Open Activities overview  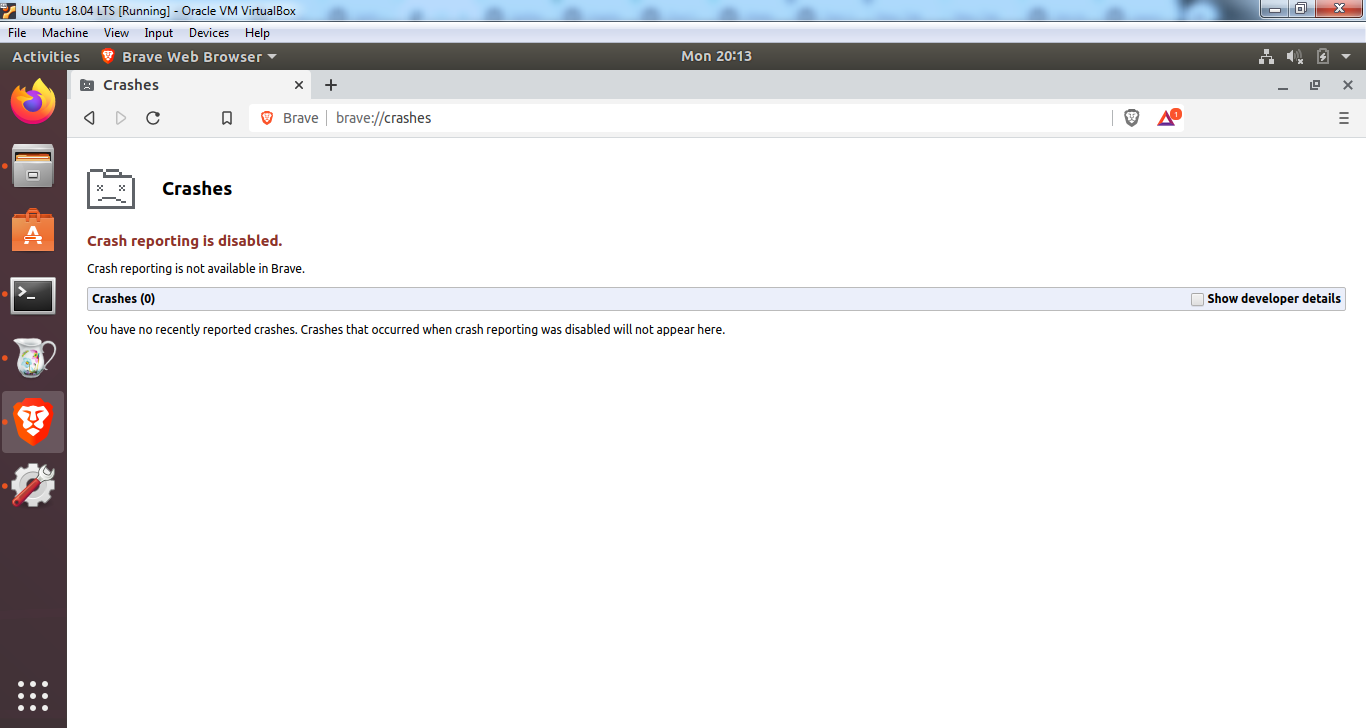click(46, 57)
